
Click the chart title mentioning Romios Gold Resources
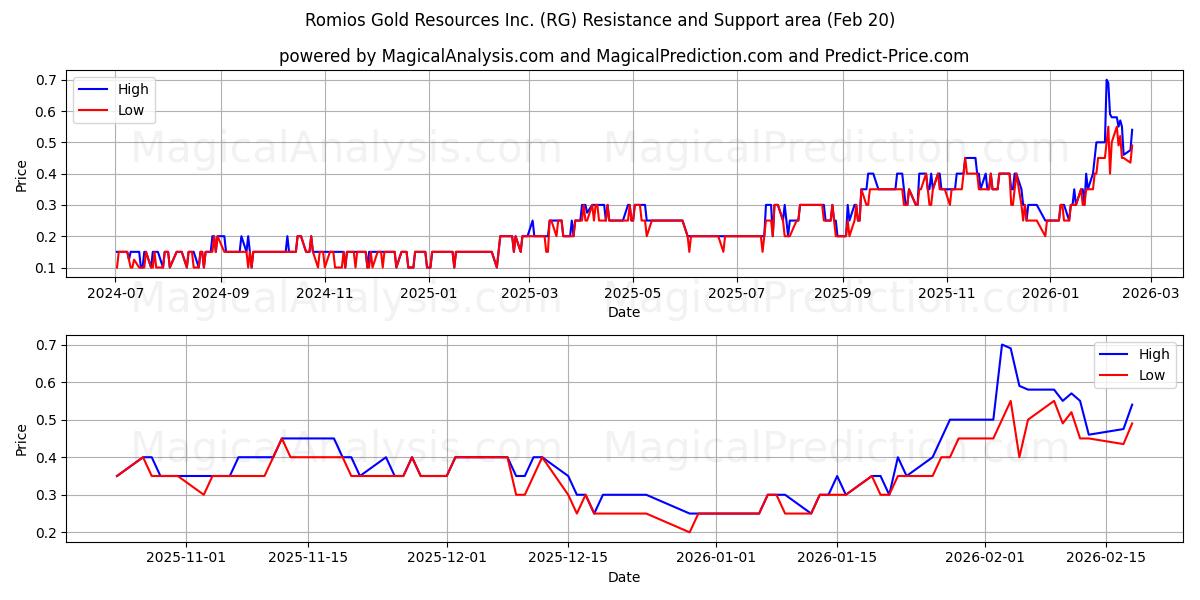point(600,20)
